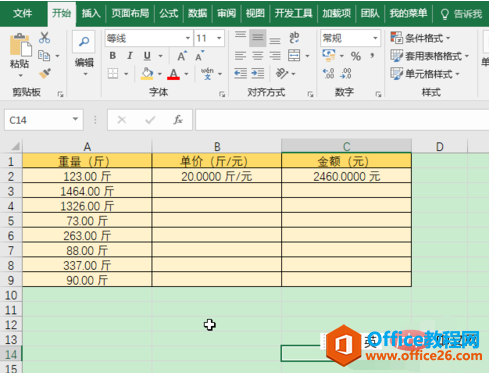Align text left
This screenshot has width=489, height=373.
[240, 56]
